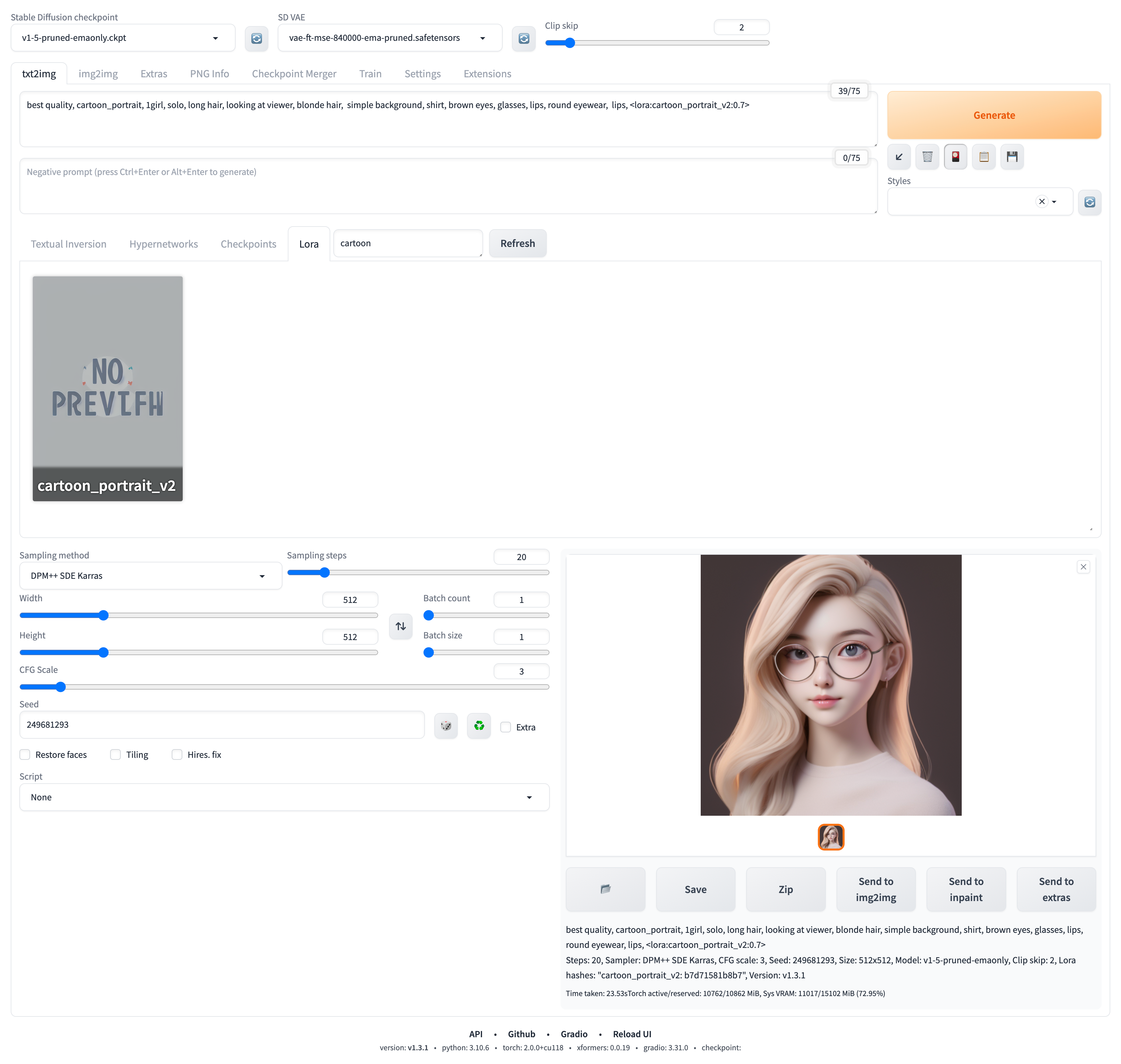Switch to the img2img tab
This screenshot has height=1064, width=1121.
[x=98, y=74]
